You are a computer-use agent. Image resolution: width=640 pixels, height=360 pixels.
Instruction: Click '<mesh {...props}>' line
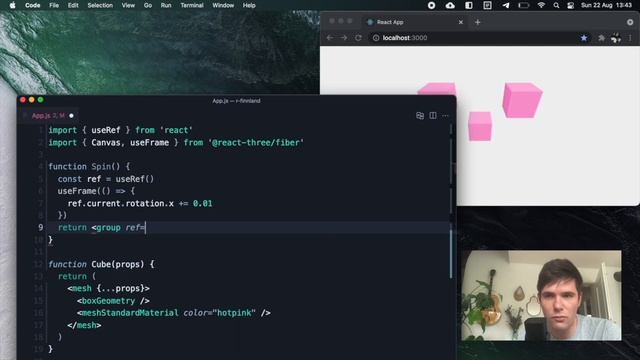coord(109,288)
